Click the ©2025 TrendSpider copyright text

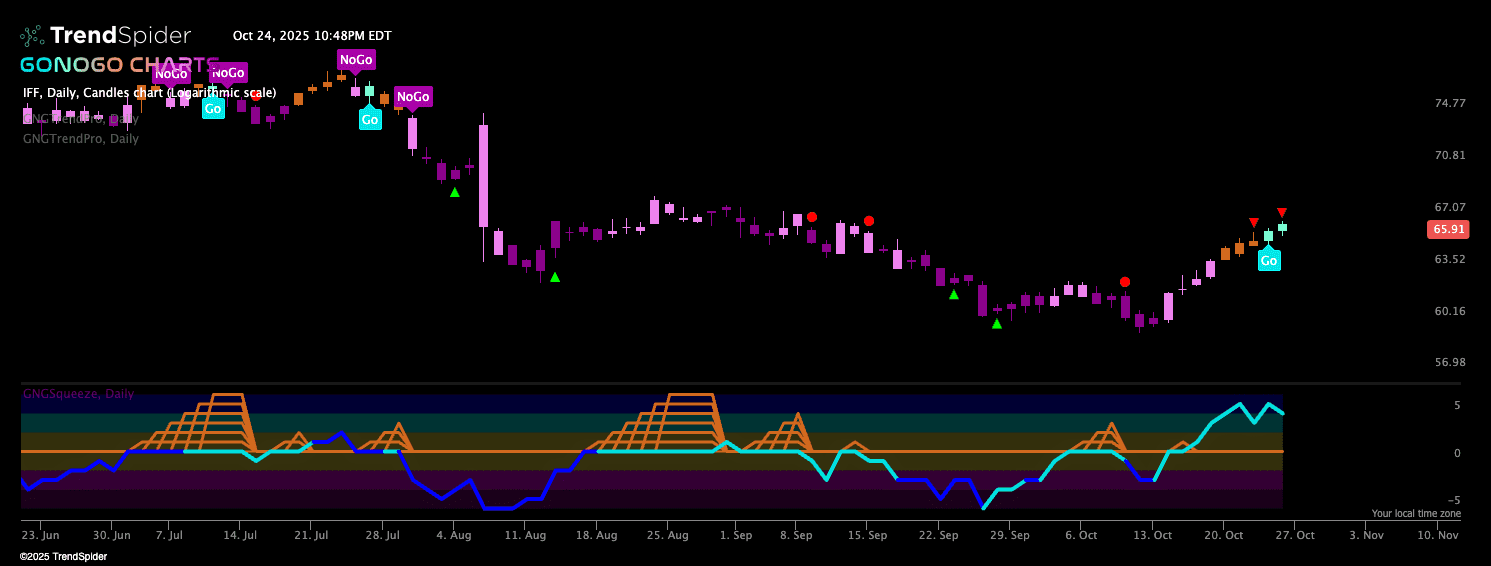pyautogui.click(x=63, y=556)
